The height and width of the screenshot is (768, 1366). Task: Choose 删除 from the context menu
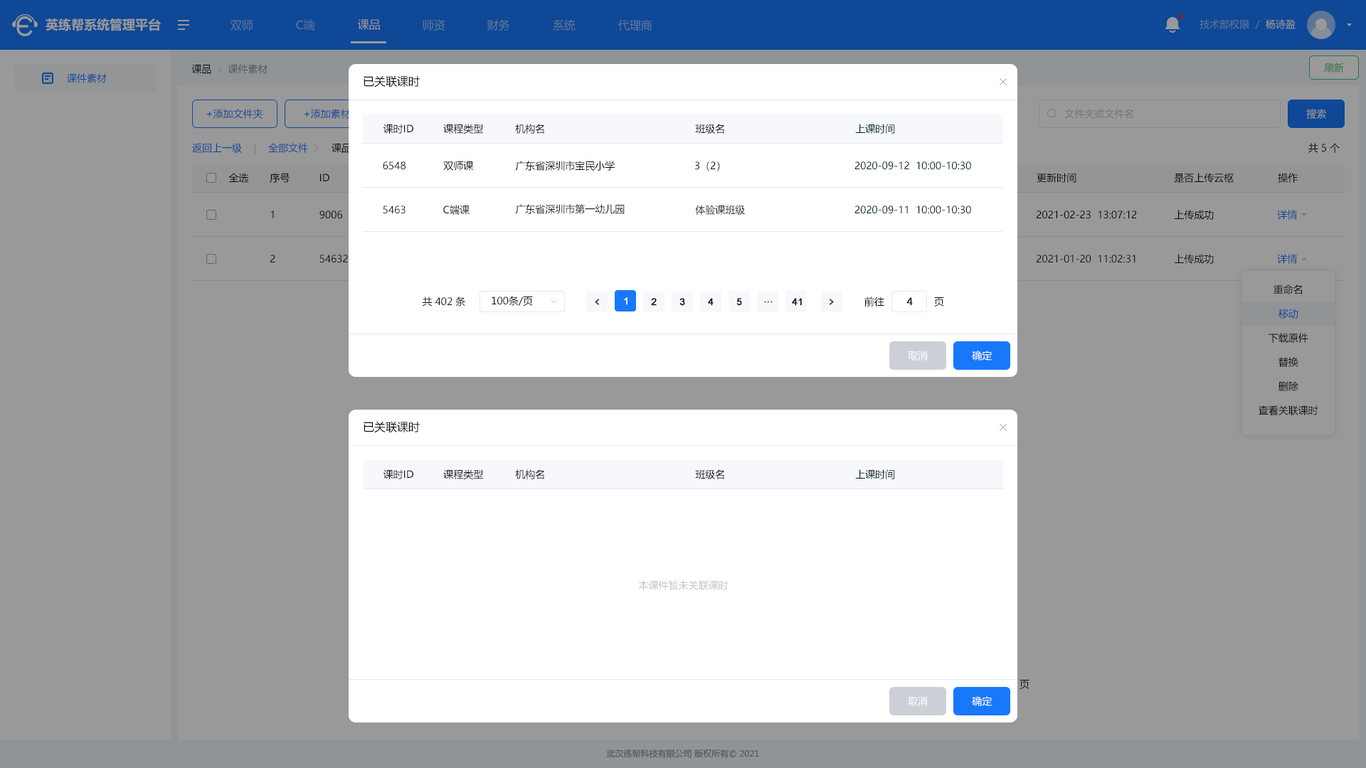point(1288,386)
